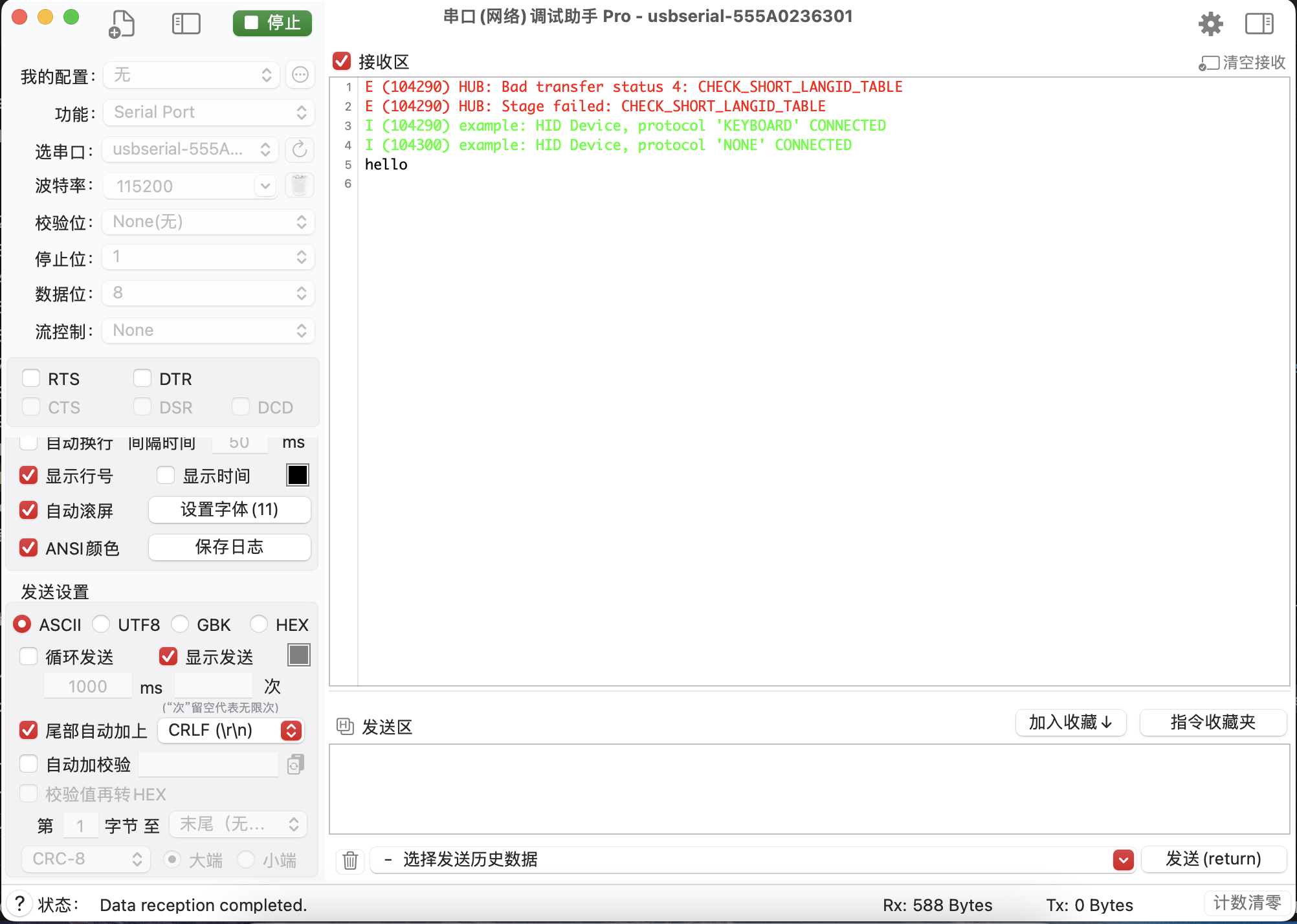Click the new document icon in toolbar
The width and height of the screenshot is (1297, 924).
click(122, 24)
